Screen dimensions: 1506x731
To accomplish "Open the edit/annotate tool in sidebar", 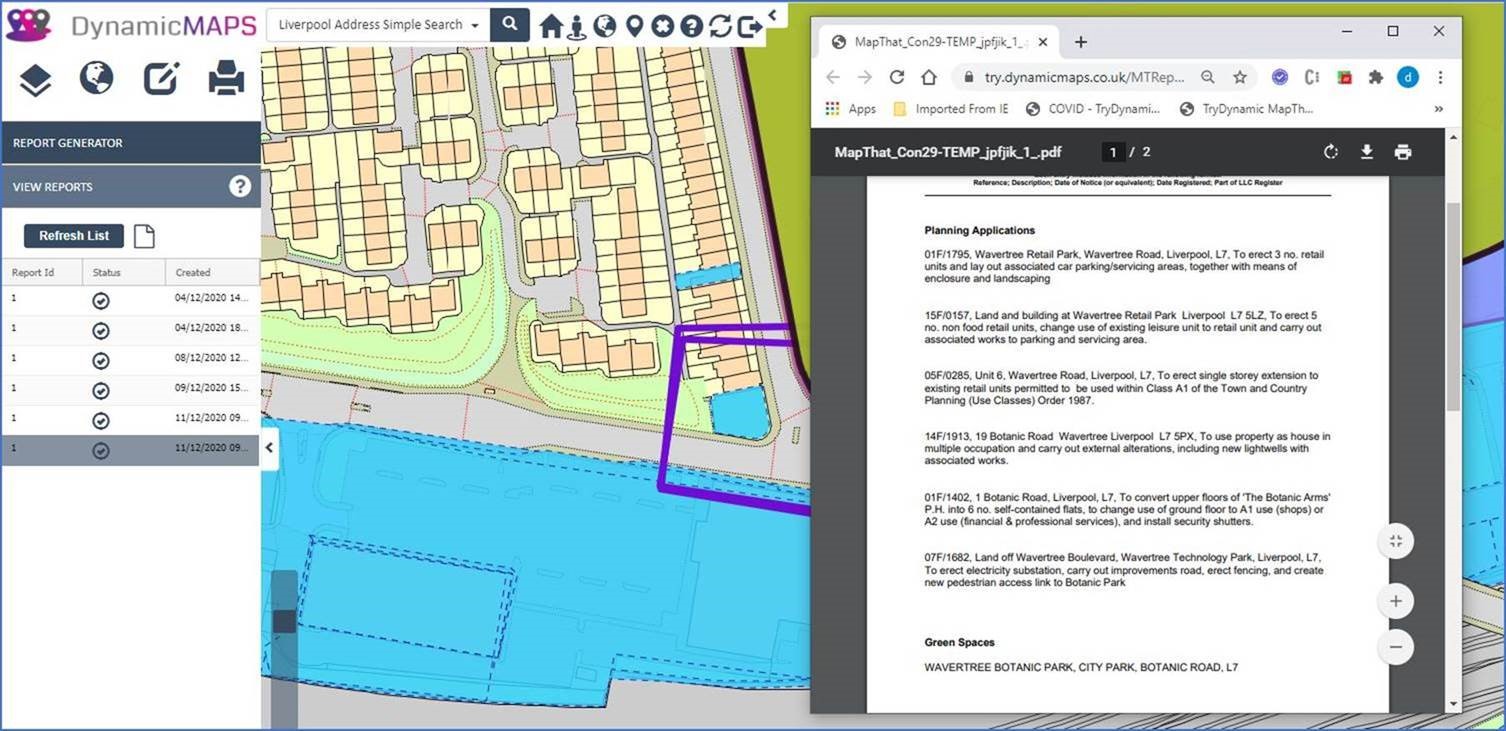I will click(x=161, y=78).
